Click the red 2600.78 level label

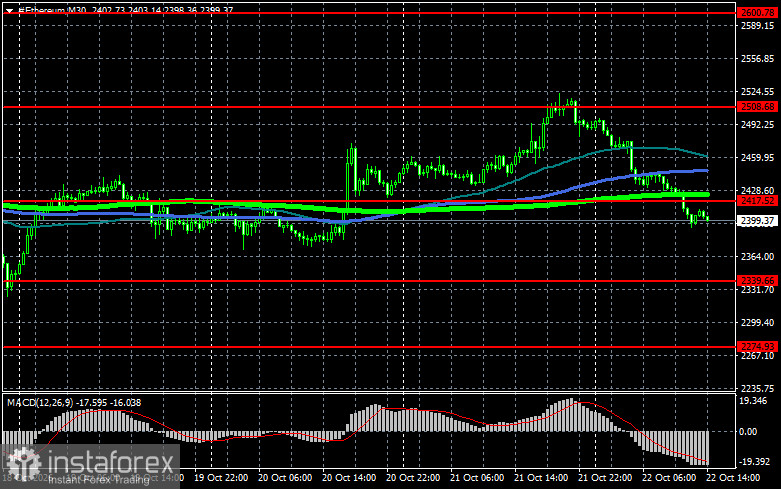pos(757,13)
